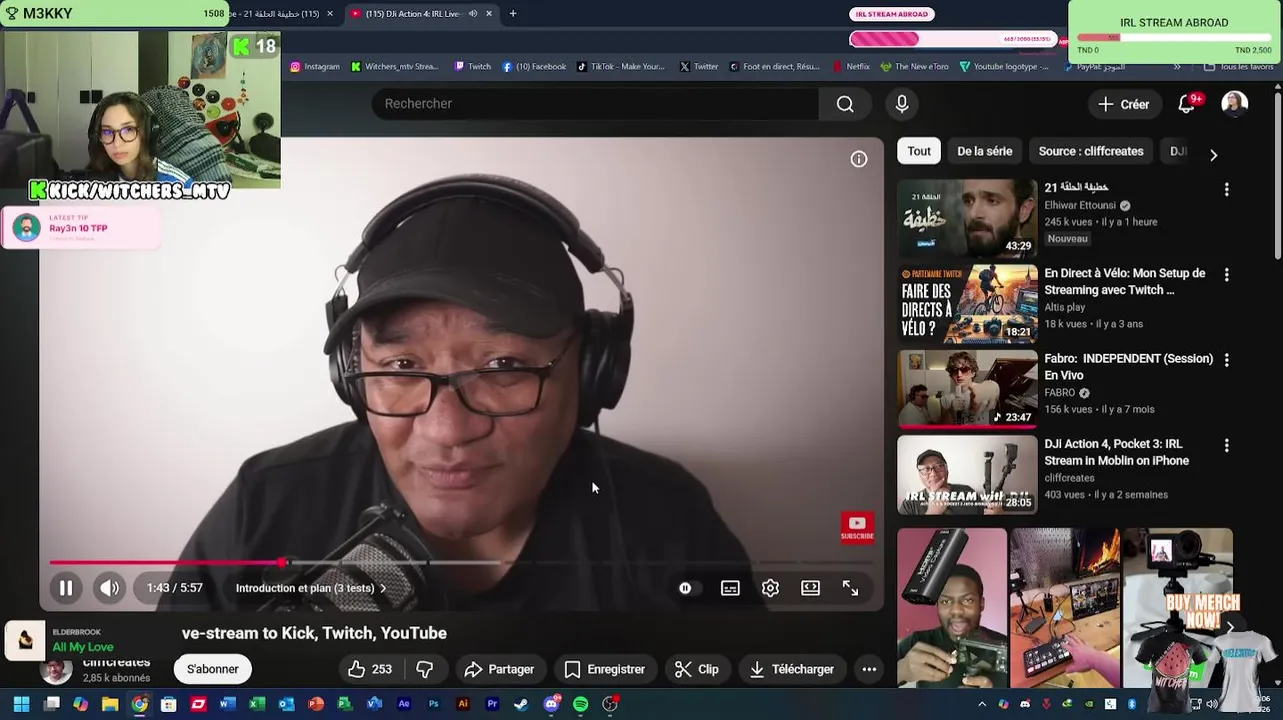Click the magnifier search button

(x=845, y=104)
